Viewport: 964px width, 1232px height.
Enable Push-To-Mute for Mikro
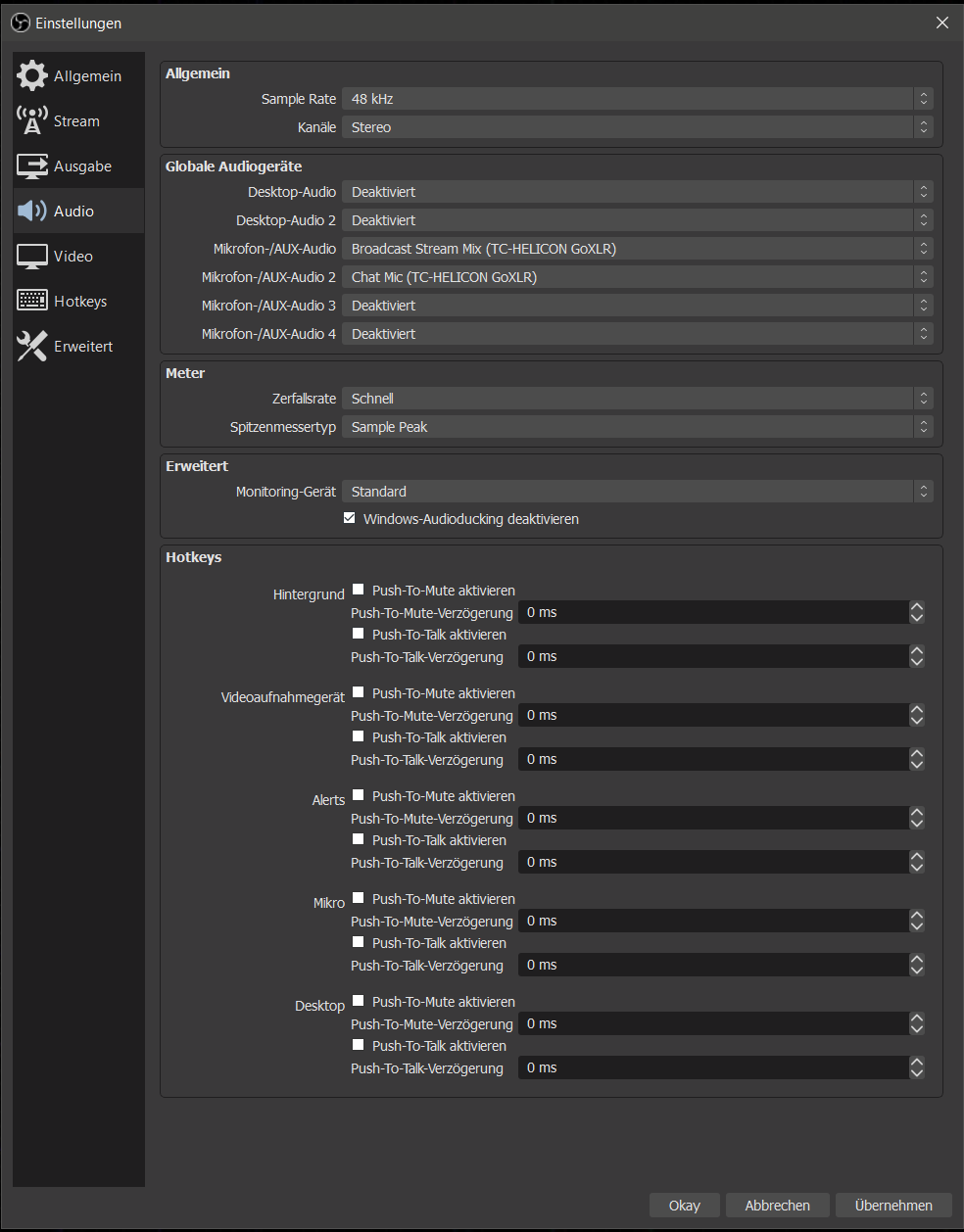tap(359, 898)
